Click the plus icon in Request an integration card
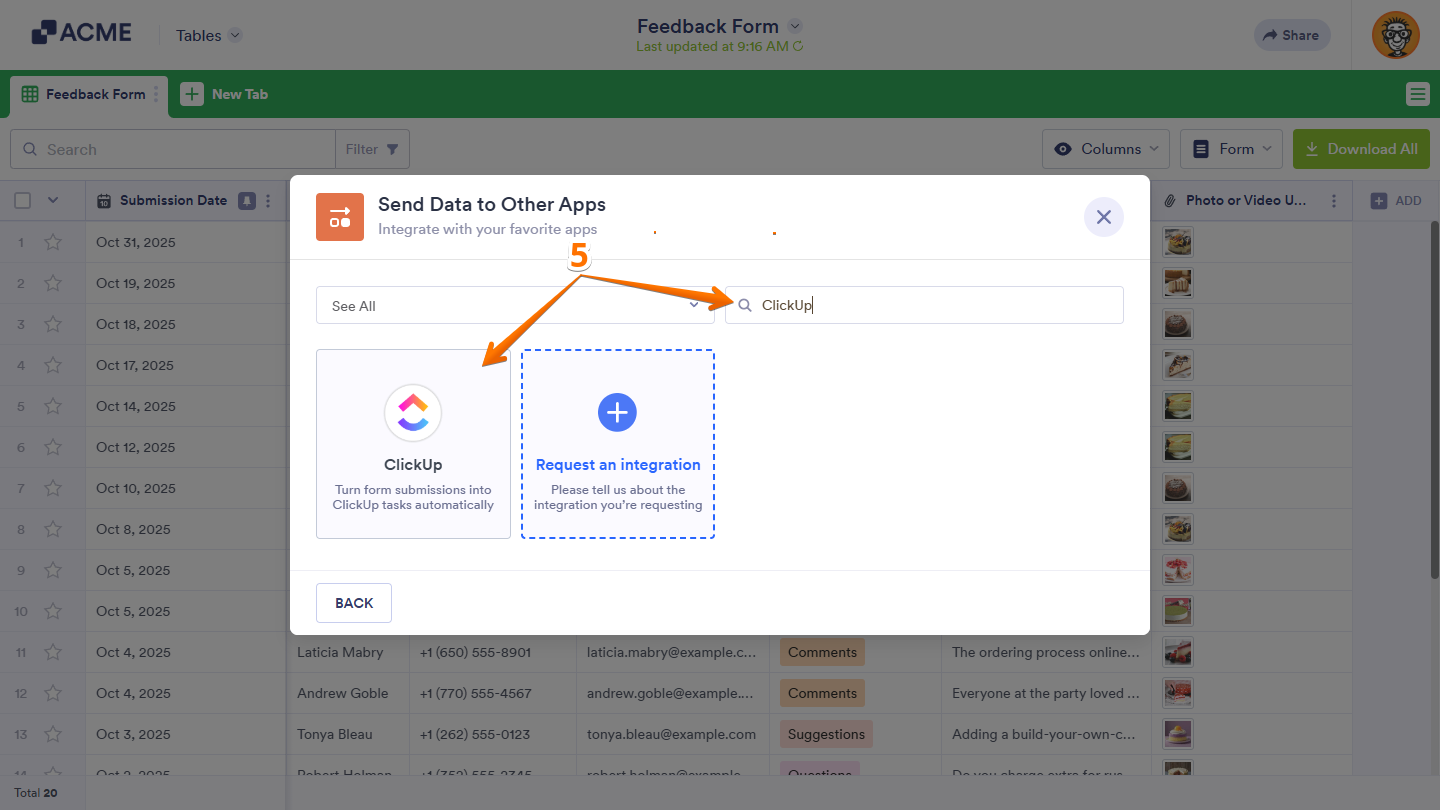Screen dimensions: 1440x810 coord(617,412)
